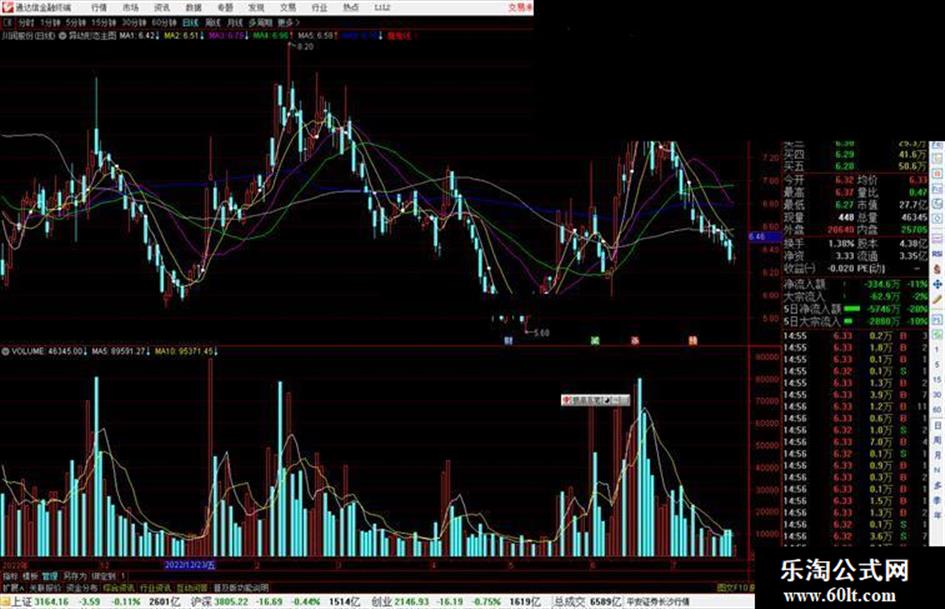Click the 另存为 button below the chart
The height and width of the screenshot is (609, 945).
[75, 576]
